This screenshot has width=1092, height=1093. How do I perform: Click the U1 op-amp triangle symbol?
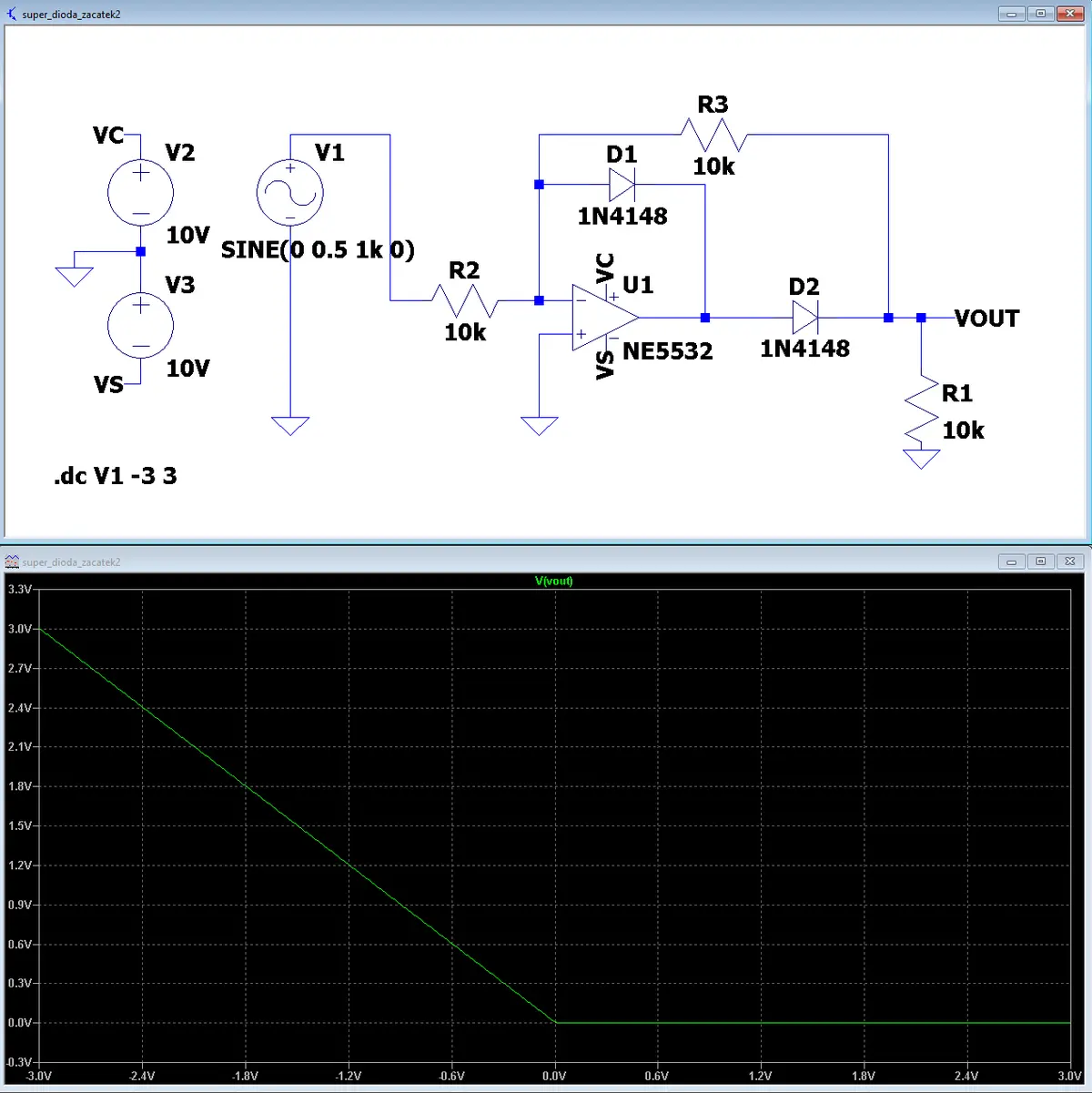pyautogui.click(x=605, y=318)
